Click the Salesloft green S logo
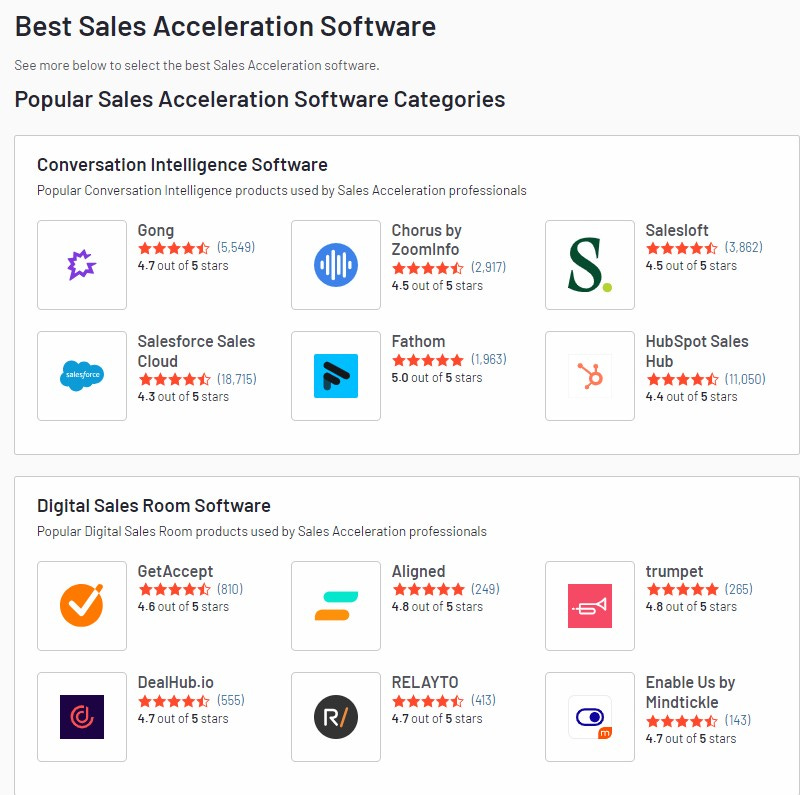This screenshot has height=795, width=800. [x=590, y=265]
